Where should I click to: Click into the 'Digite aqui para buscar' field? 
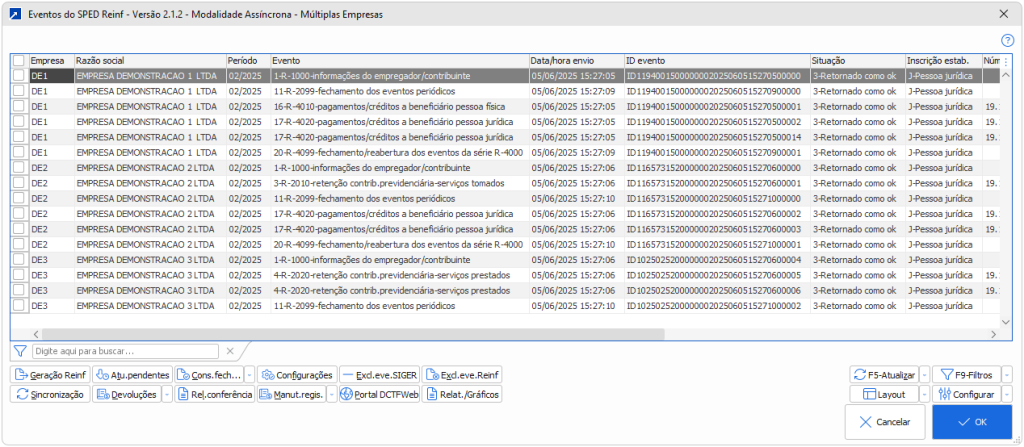[125, 351]
